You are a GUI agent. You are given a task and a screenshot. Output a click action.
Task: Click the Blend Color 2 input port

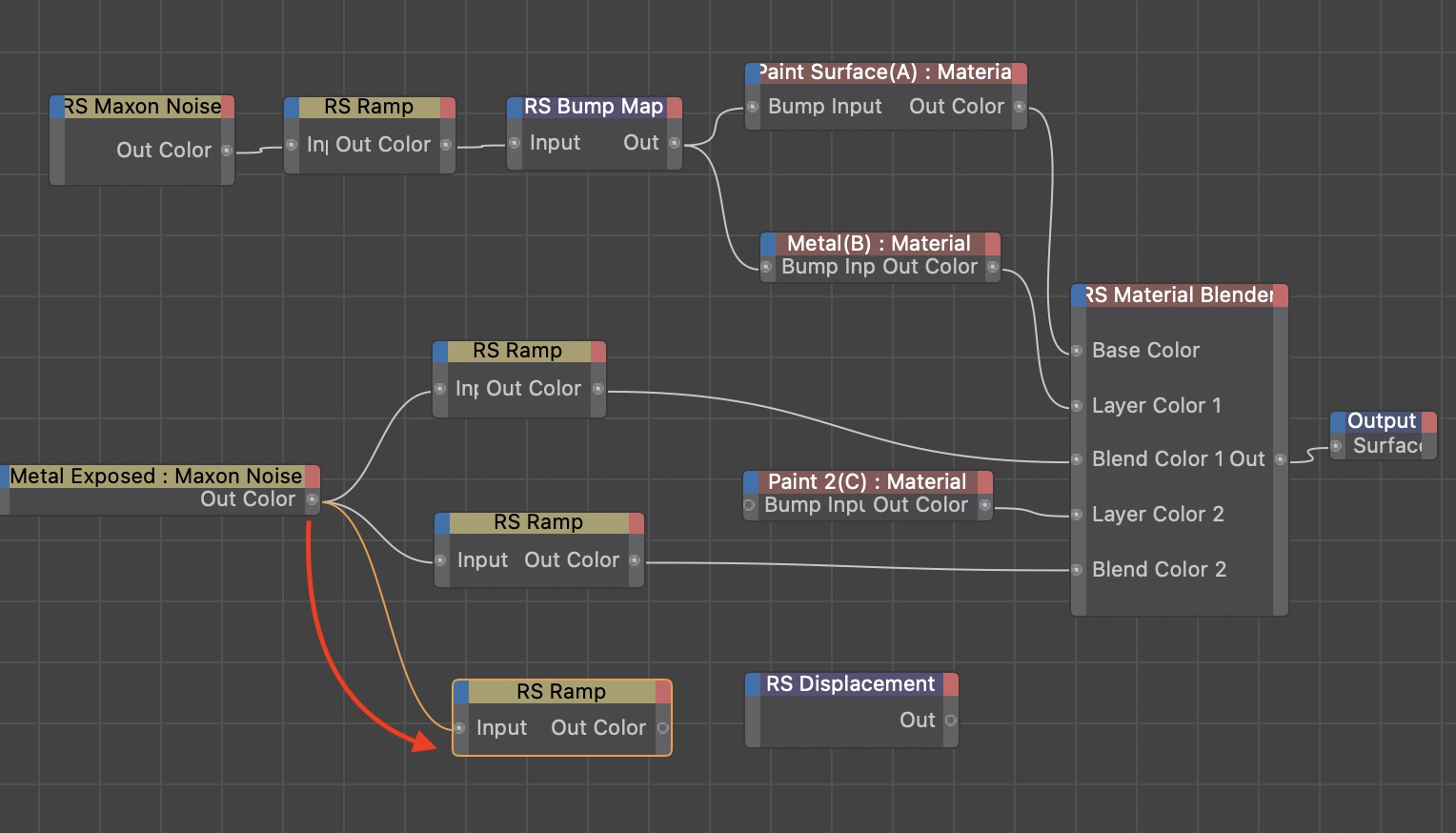tap(1077, 570)
